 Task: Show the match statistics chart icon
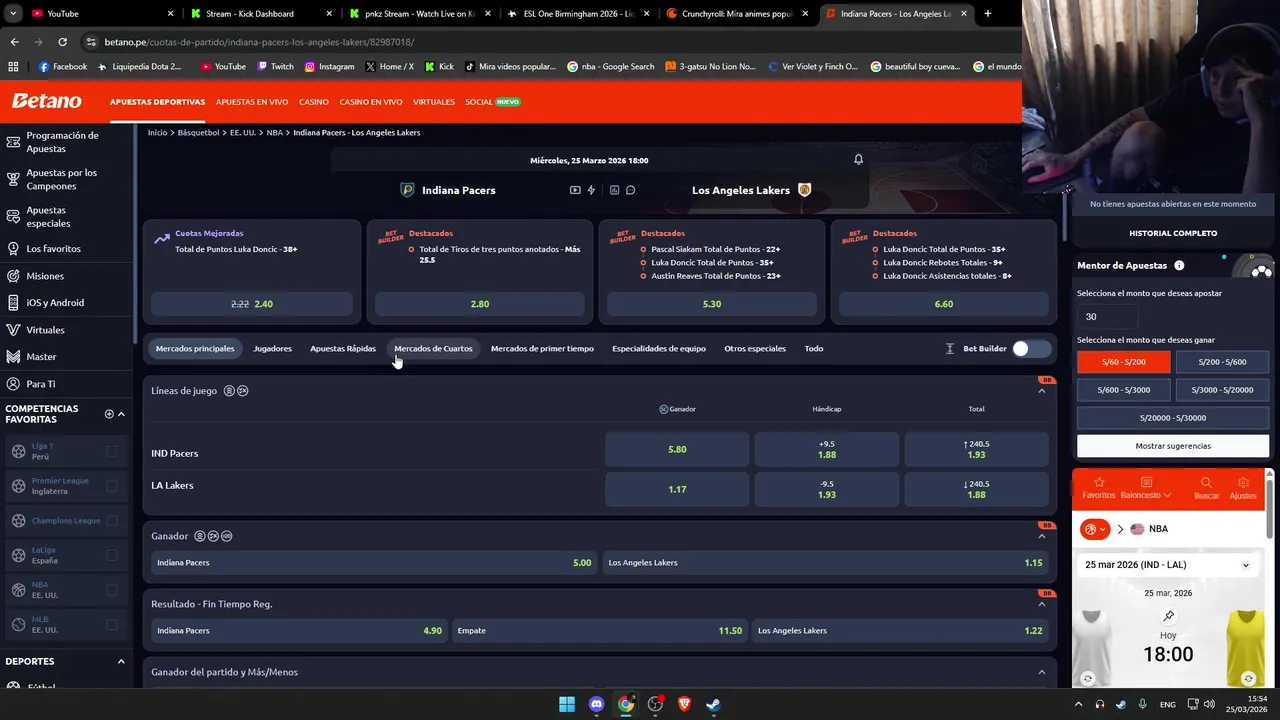coord(614,190)
